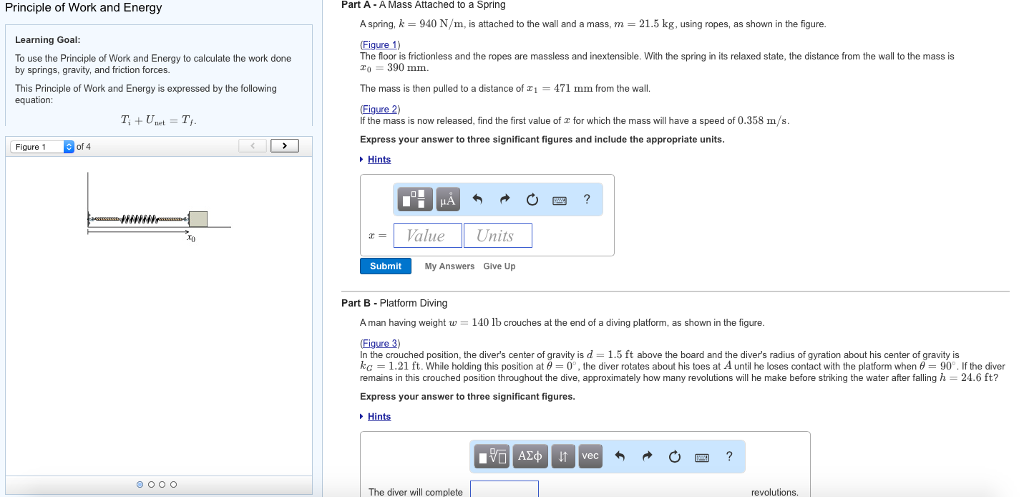Open the Figure 1 link
Viewport: 1024px width, 497px height.
(x=379, y=45)
